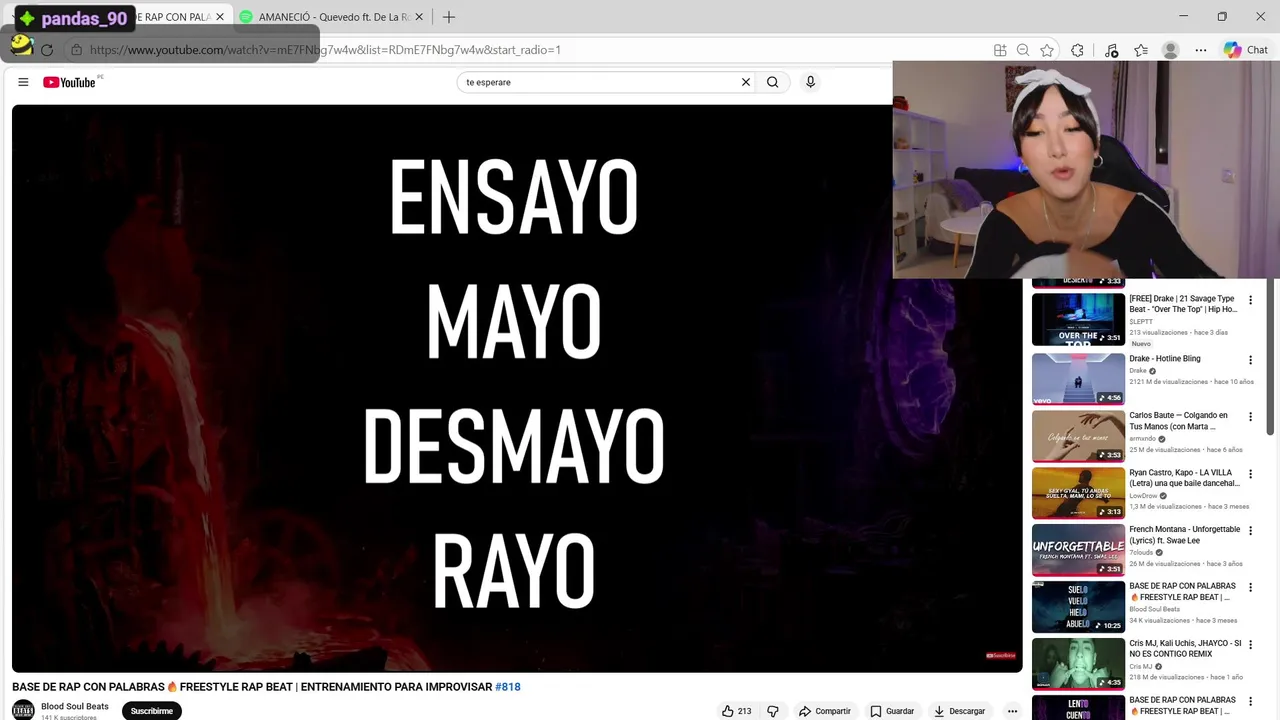This screenshot has width=1280, height=720.
Task: Open the YouTube hamburger guide menu
Action: [23, 82]
